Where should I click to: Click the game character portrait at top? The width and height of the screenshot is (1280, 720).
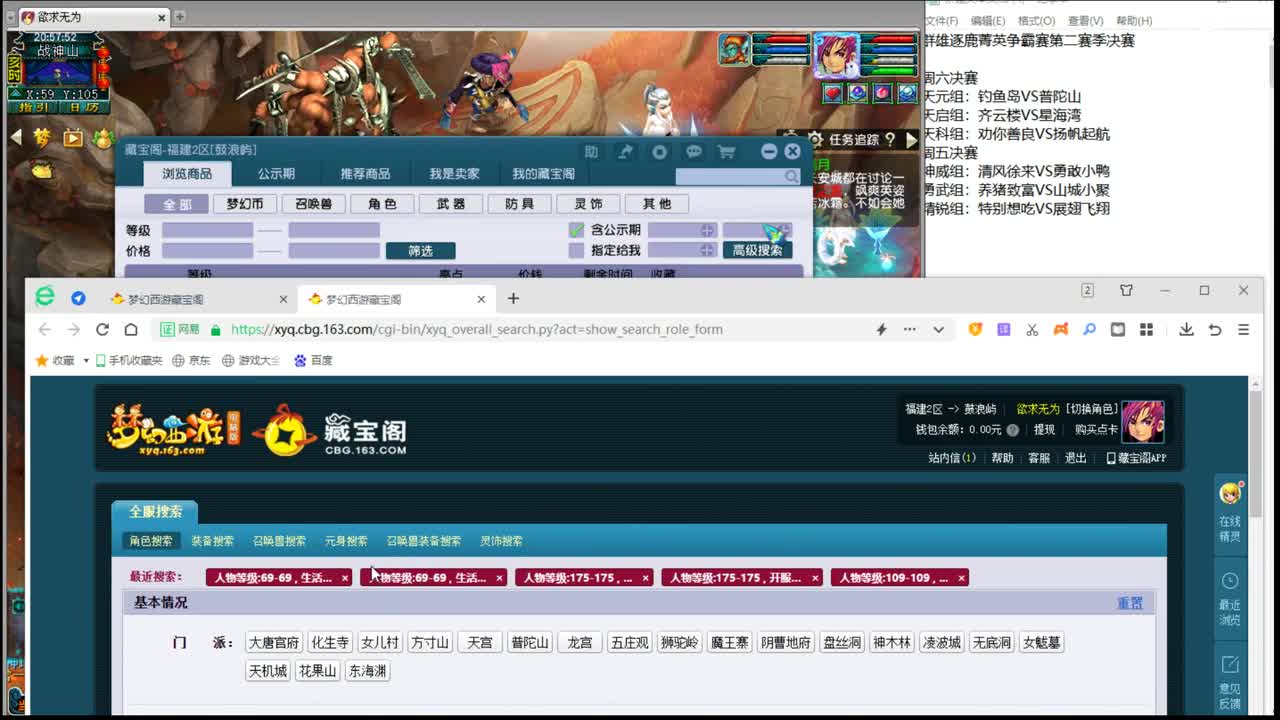836,55
